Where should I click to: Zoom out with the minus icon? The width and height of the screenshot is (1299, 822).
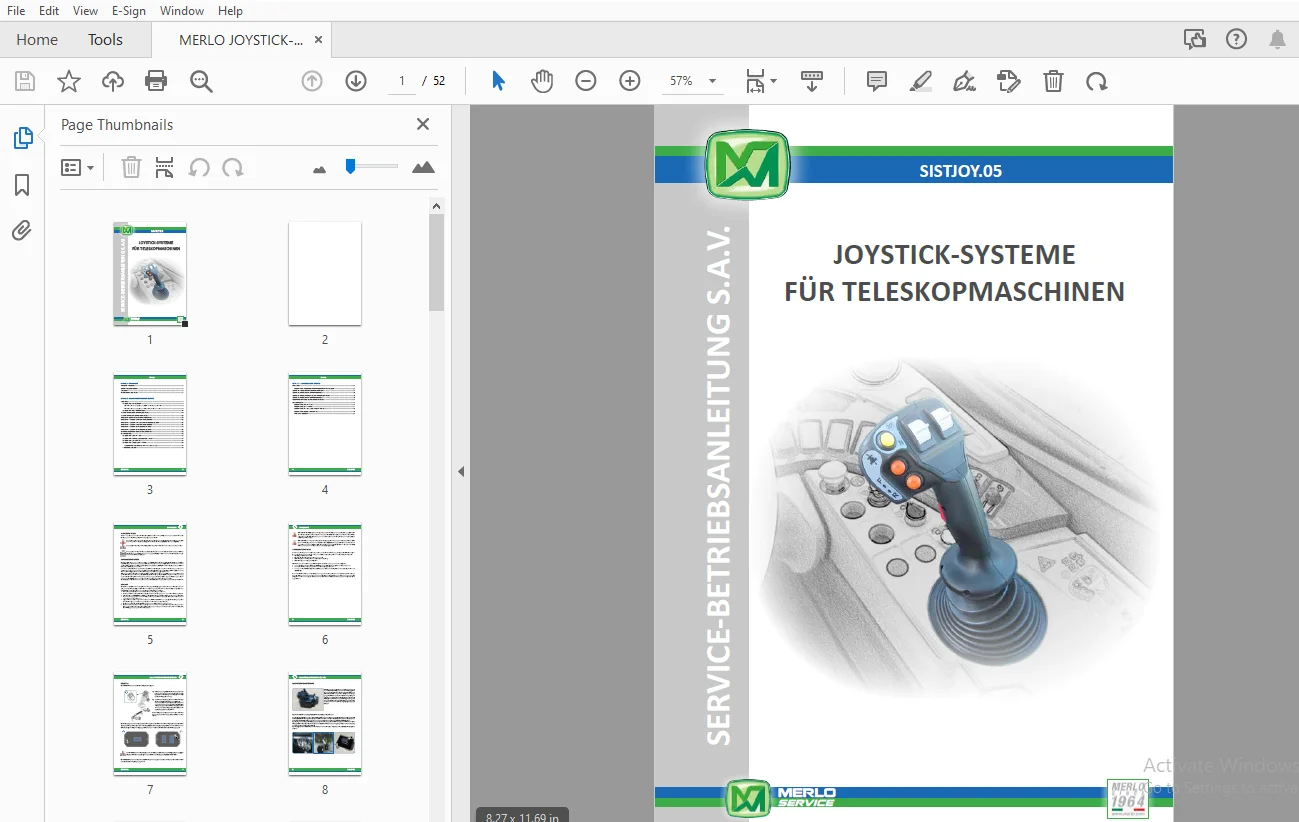tap(586, 82)
